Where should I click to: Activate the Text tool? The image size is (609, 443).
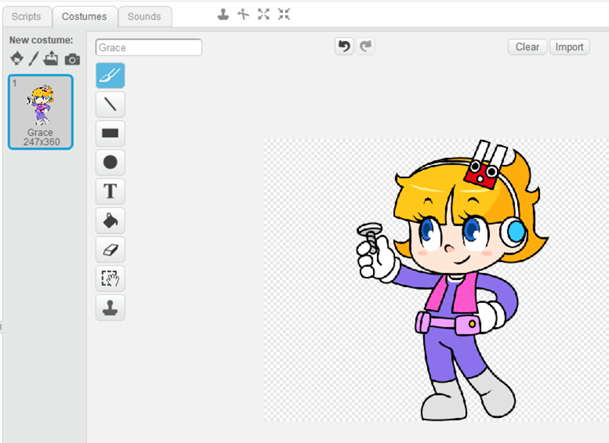(x=110, y=191)
